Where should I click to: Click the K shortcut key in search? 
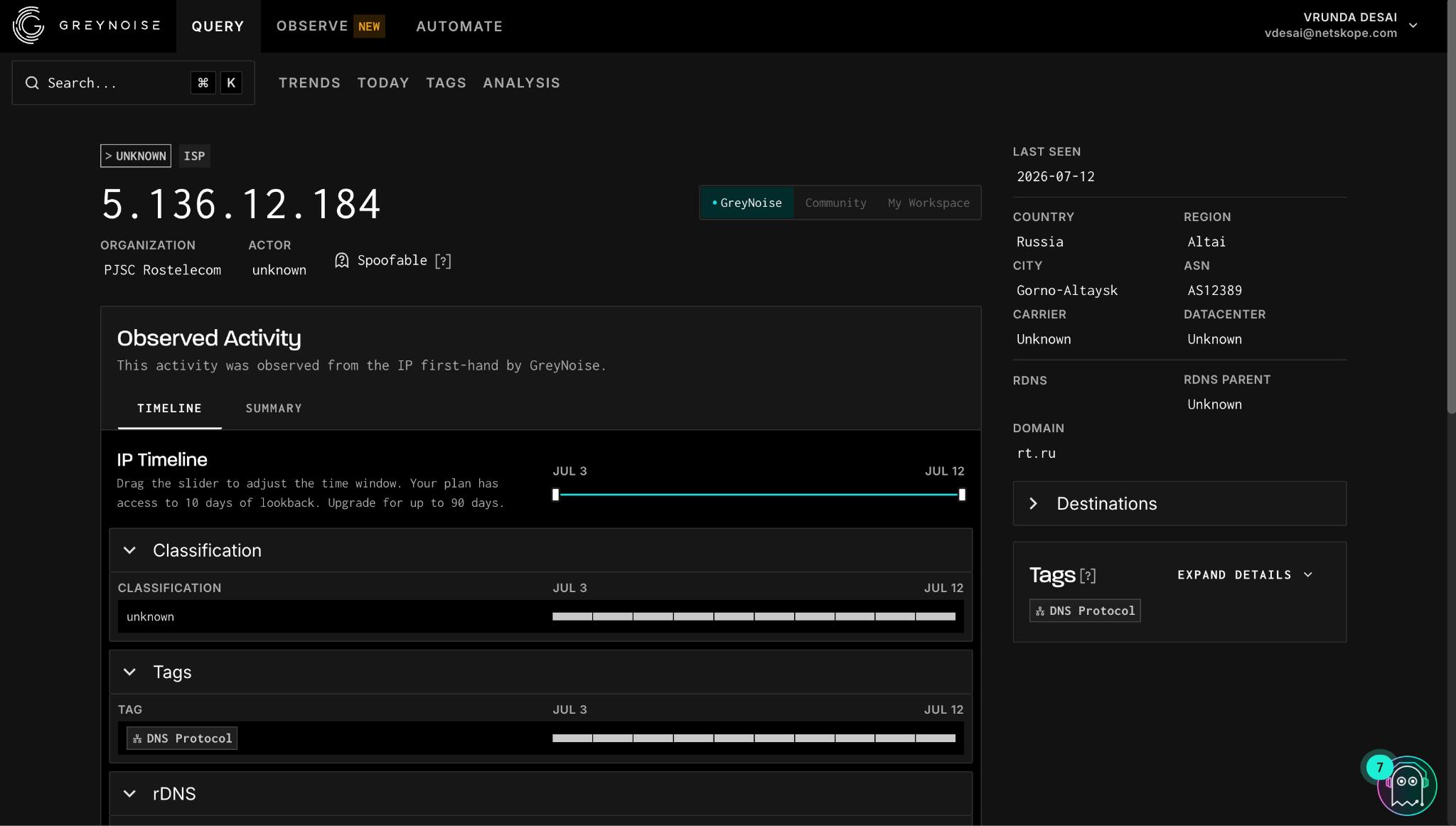[x=231, y=83]
